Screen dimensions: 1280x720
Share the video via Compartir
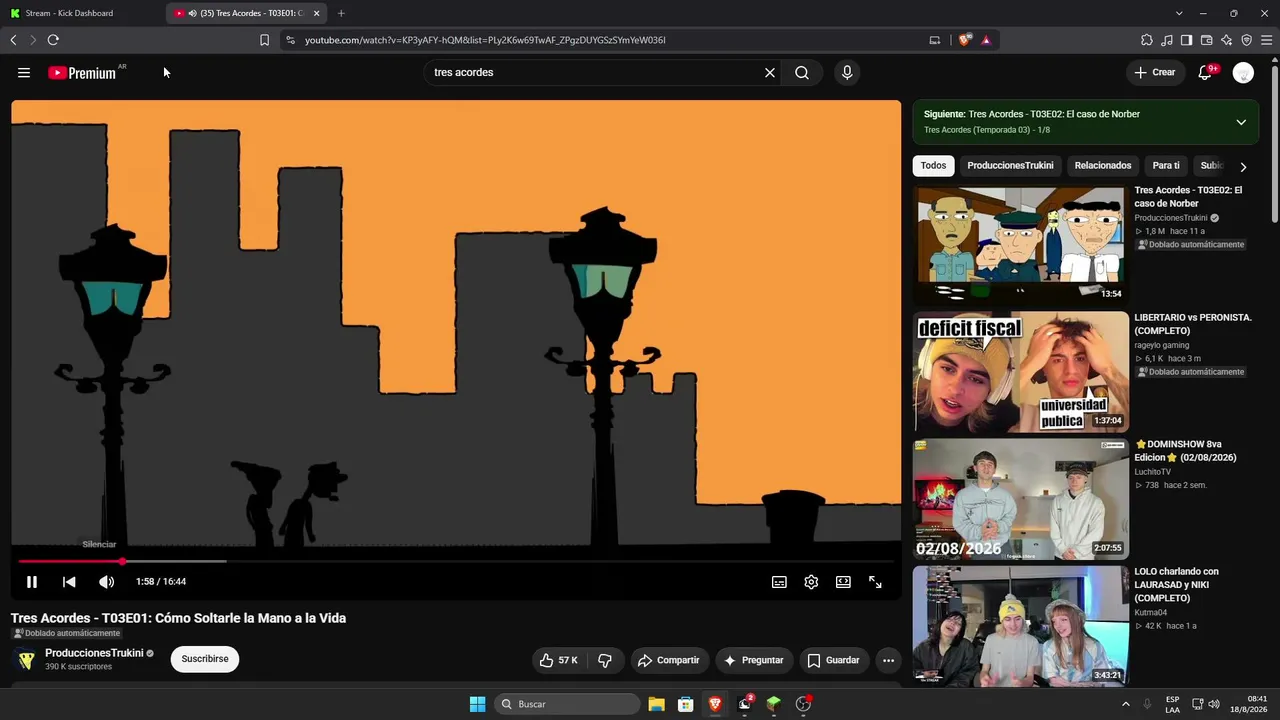pos(668,660)
